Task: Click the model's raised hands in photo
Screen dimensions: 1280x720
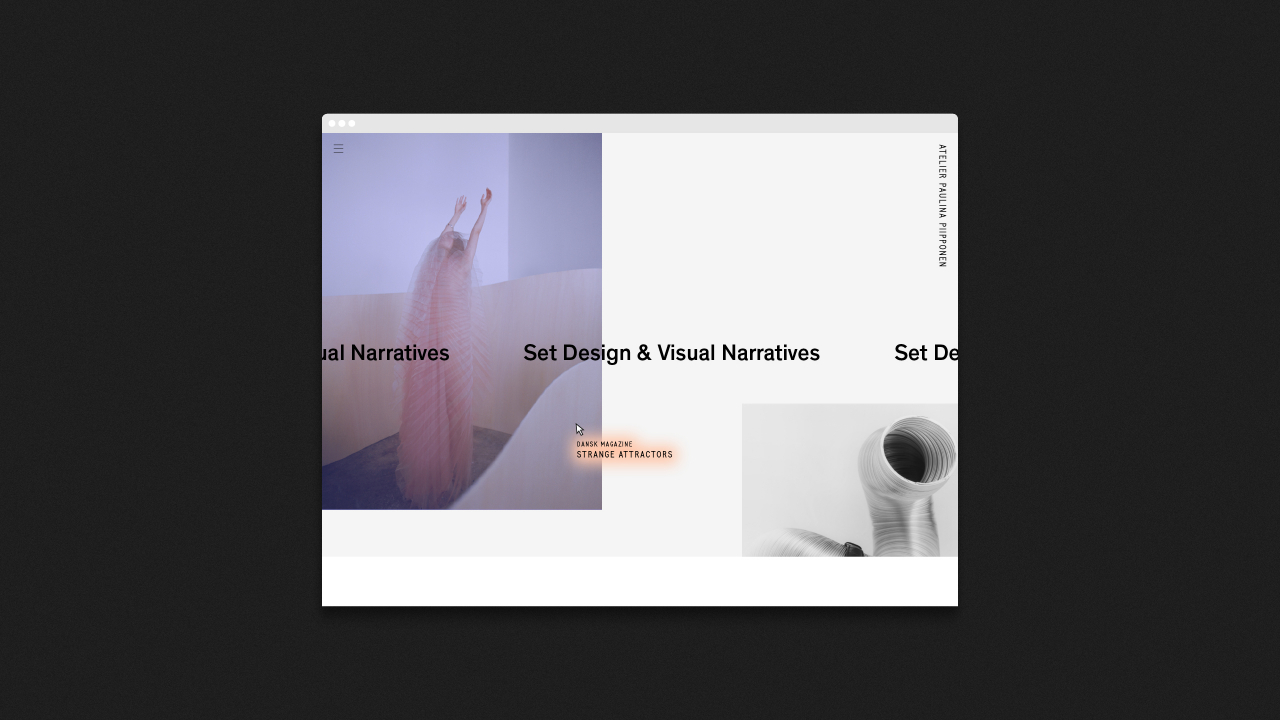Action: 472,203
